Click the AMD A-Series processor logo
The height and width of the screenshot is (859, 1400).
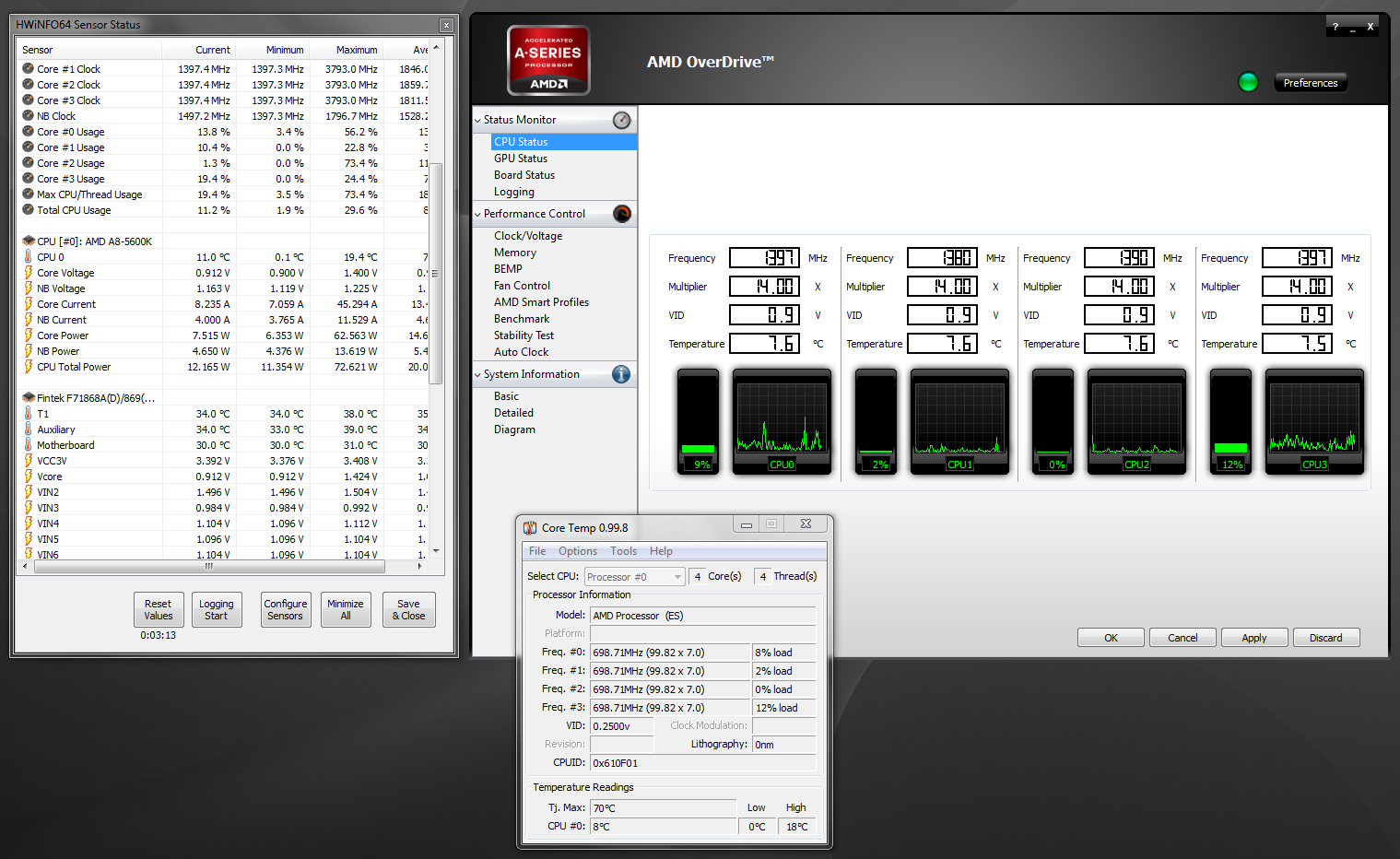548,61
